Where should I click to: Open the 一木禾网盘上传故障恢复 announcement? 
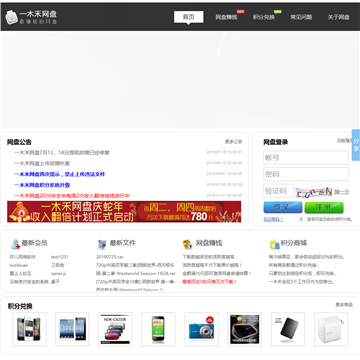[42, 163]
